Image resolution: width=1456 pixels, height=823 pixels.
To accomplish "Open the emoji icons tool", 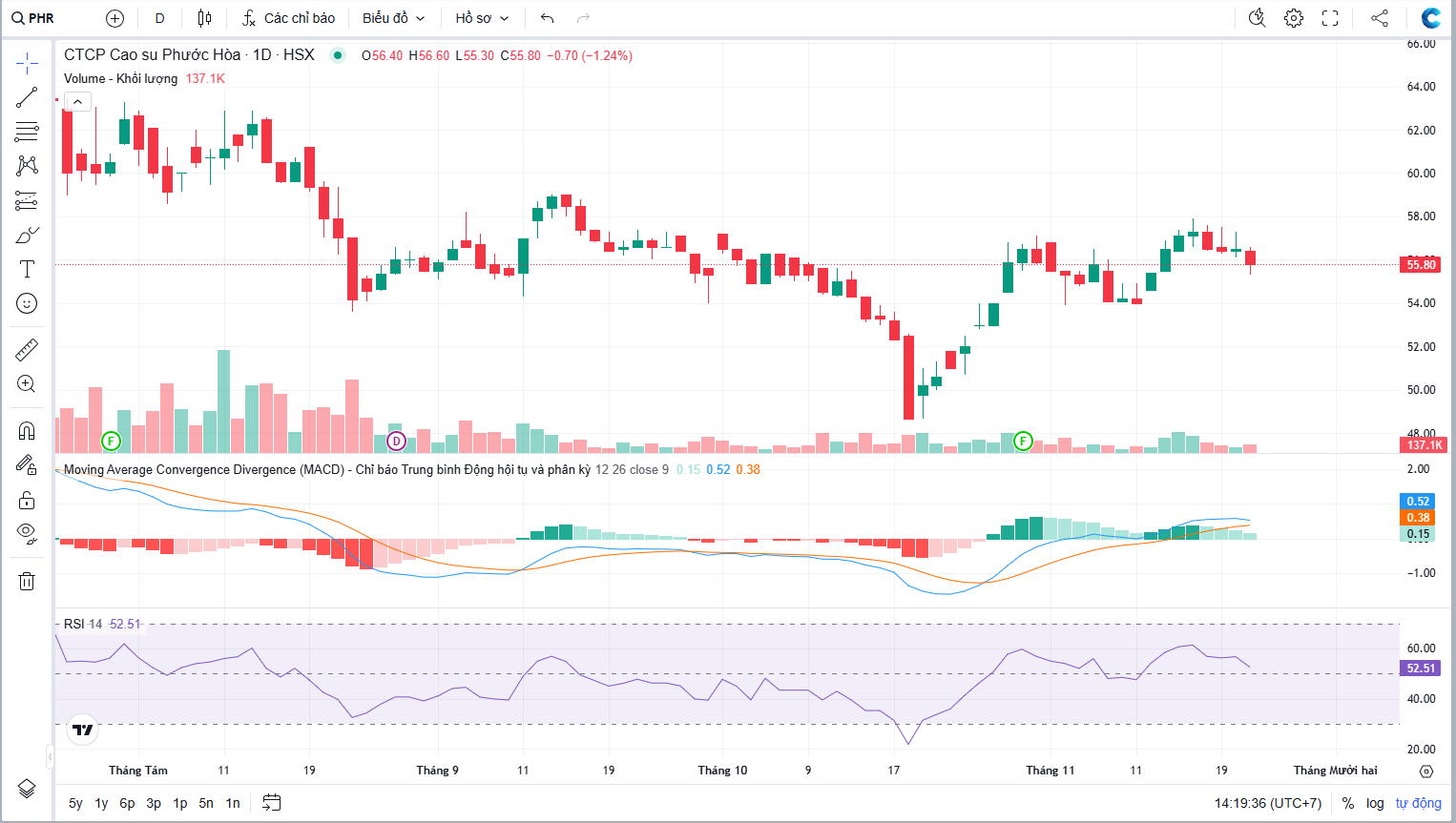I will (x=27, y=303).
